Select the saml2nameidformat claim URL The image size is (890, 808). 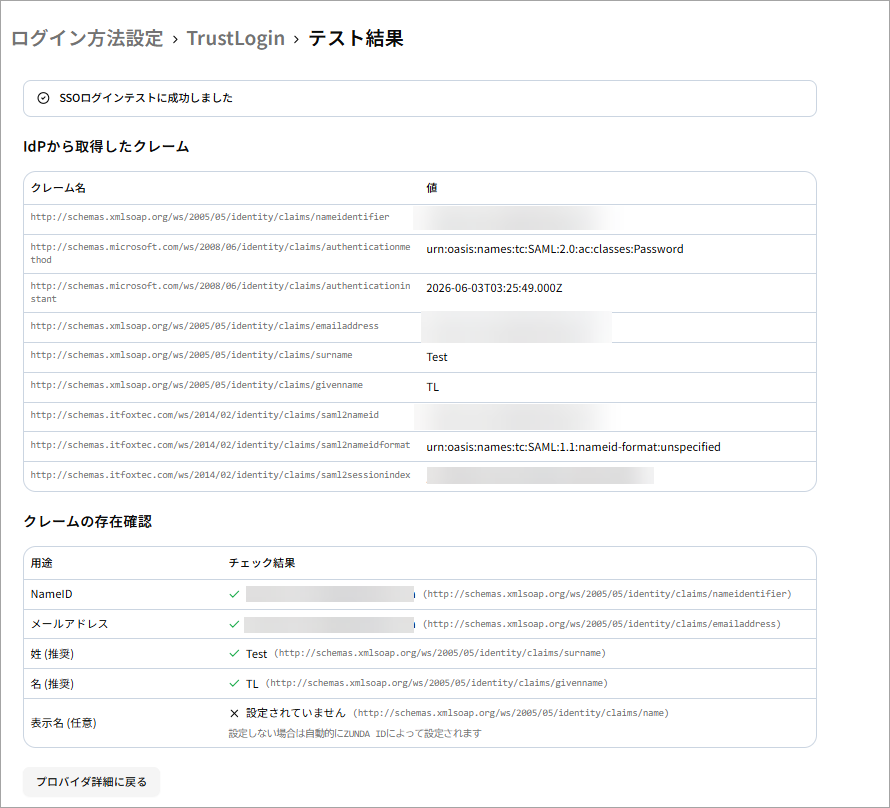(220, 445)
